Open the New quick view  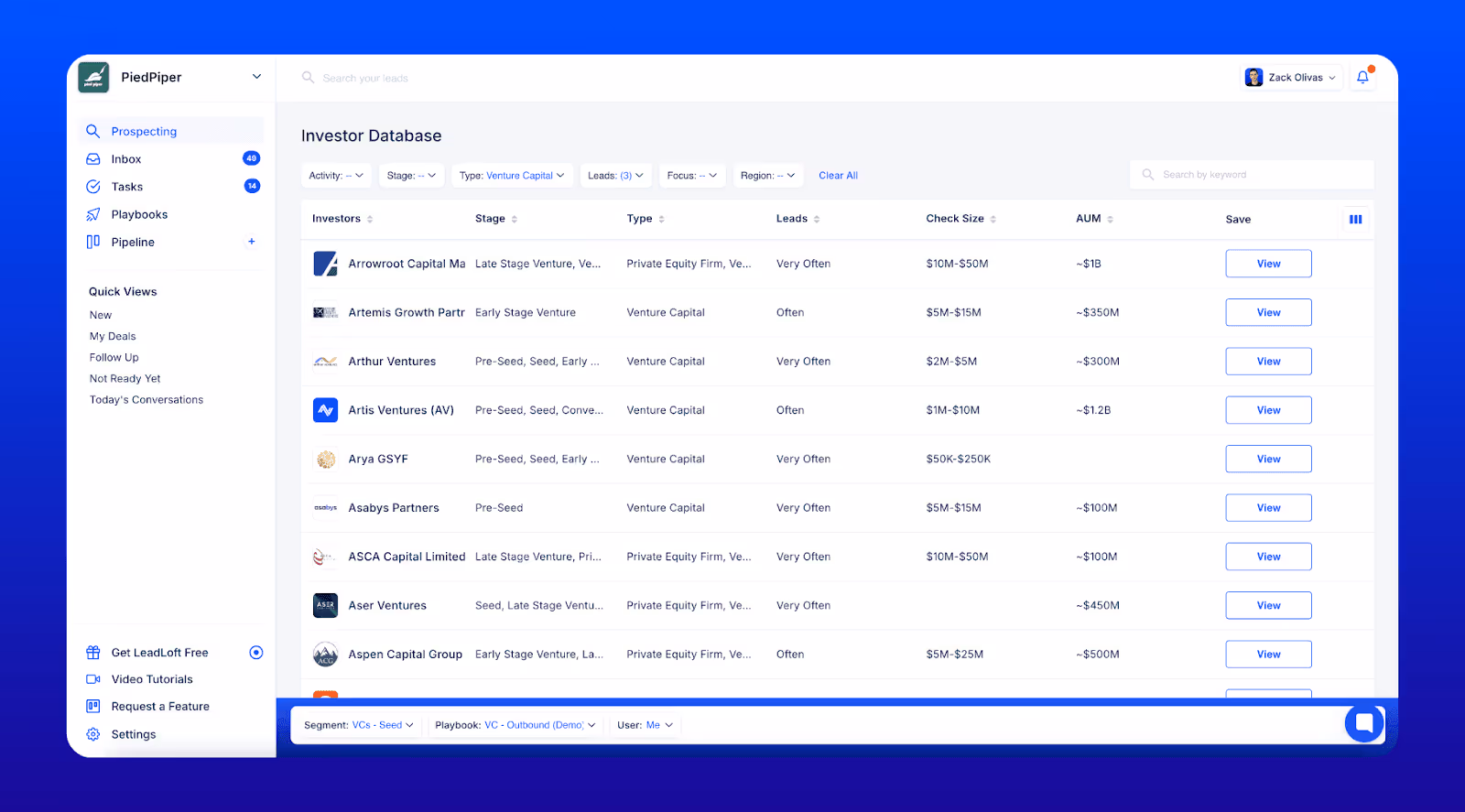click(101, 315)
